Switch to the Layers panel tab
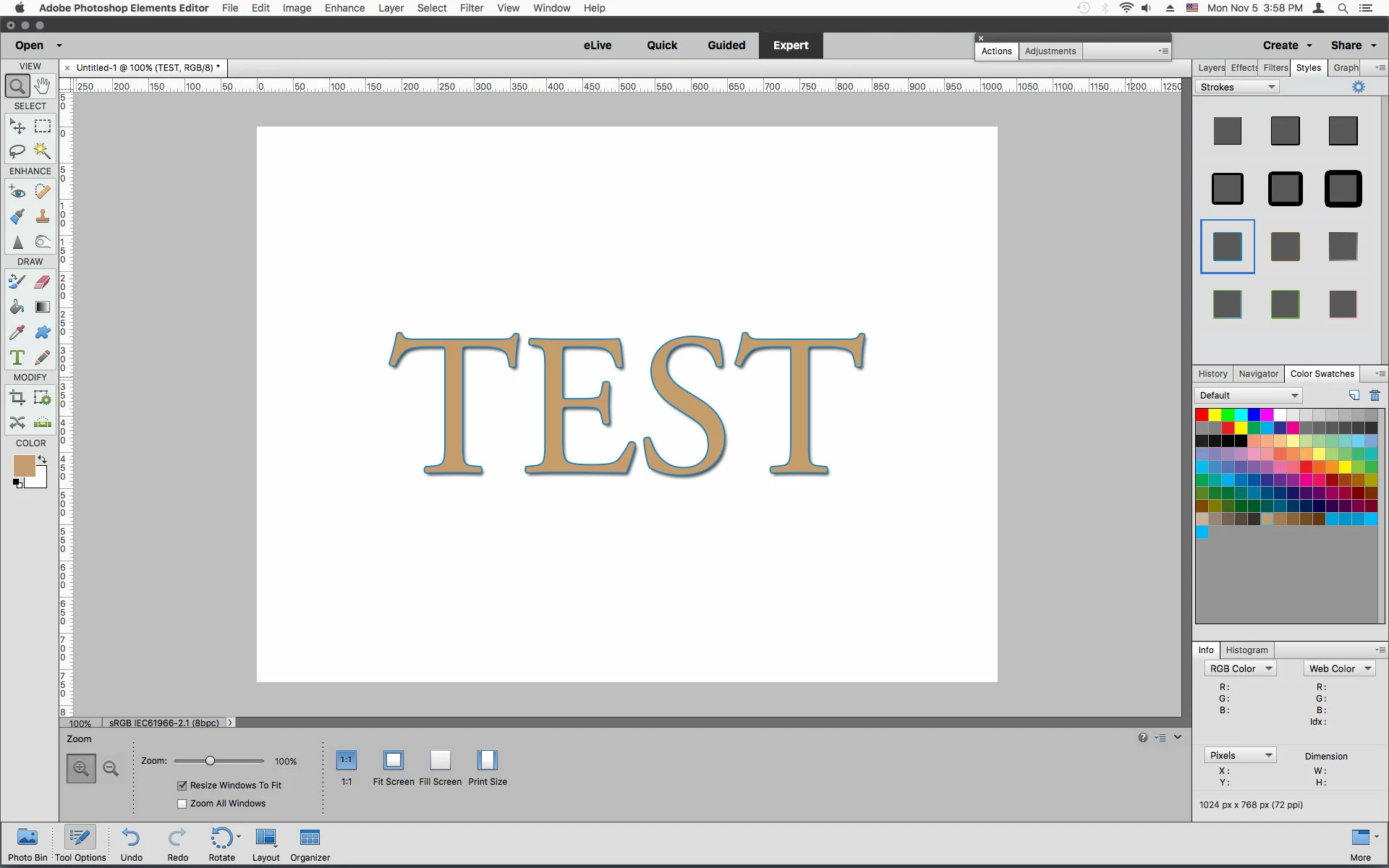This screenshot has width=1389, height=868. 1210,68
